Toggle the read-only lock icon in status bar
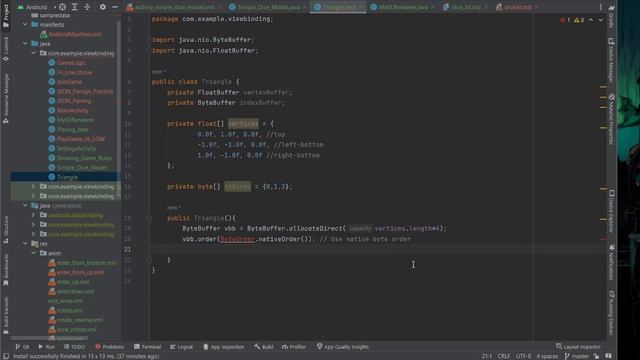Viewport: 640px width, 360px height. [596, 356]
